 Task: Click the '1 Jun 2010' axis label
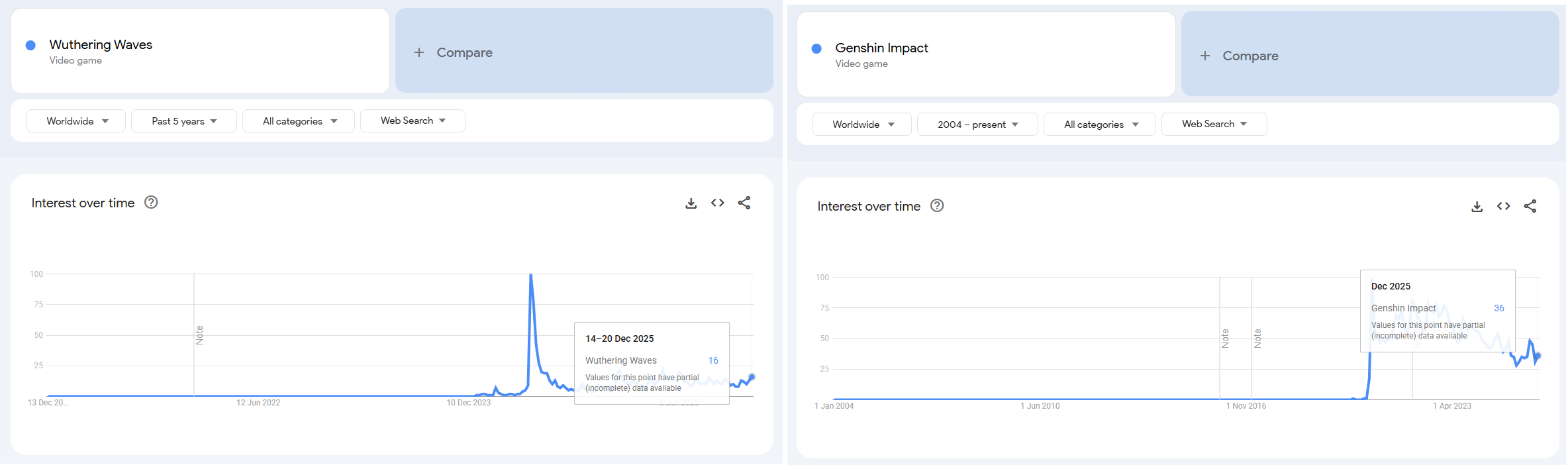click(1040, 406)
